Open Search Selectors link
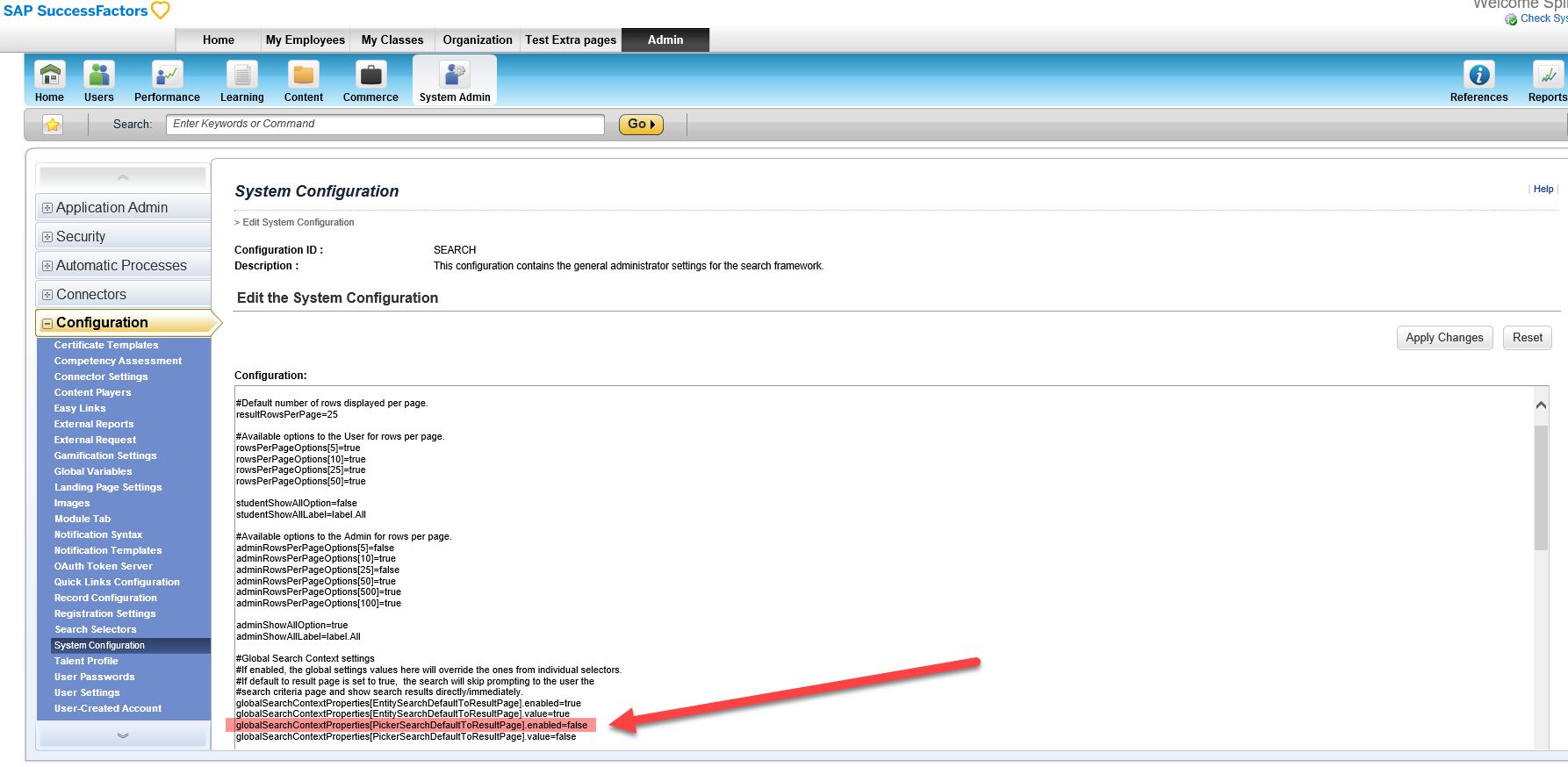The image size is (1568, 767). tap(96, 629)
